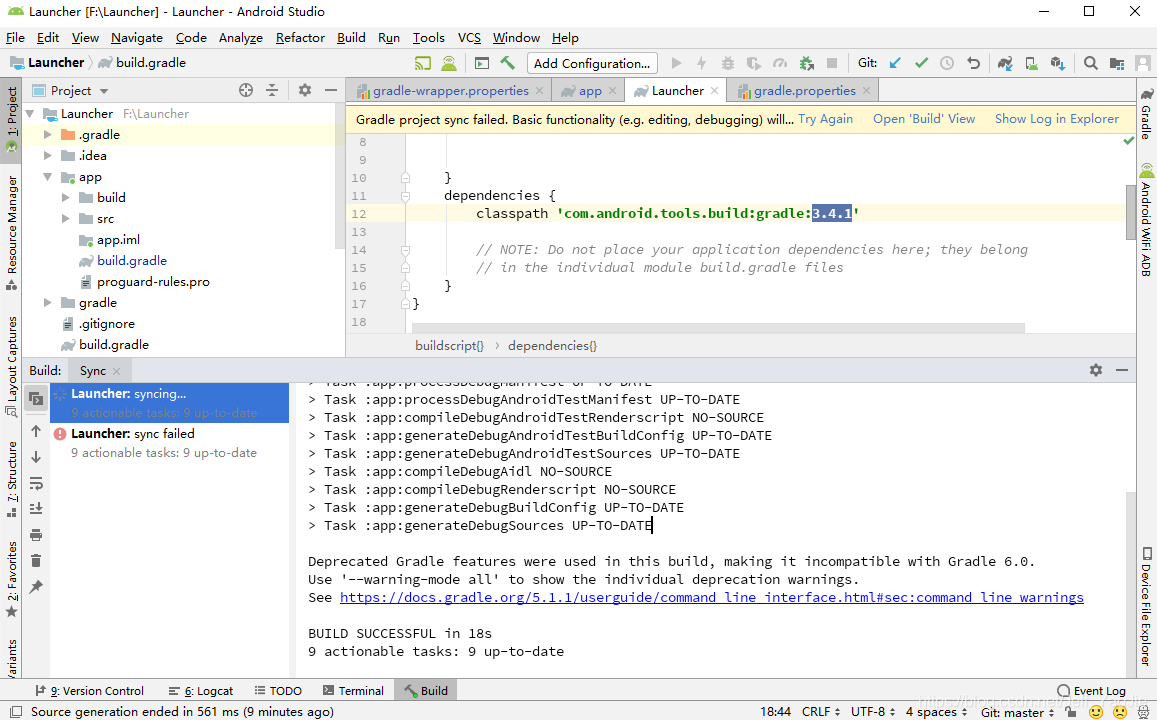Screen dimensions: 1157x720
Task: Click Add Configuration button
Action: (592, 63)
